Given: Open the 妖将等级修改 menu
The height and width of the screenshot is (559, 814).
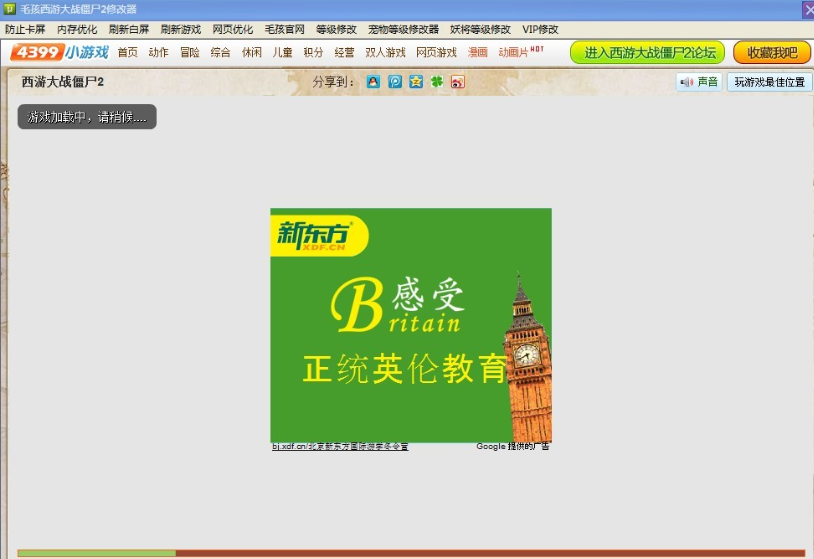Looking at the screenshot, I should tap(480, 30).
